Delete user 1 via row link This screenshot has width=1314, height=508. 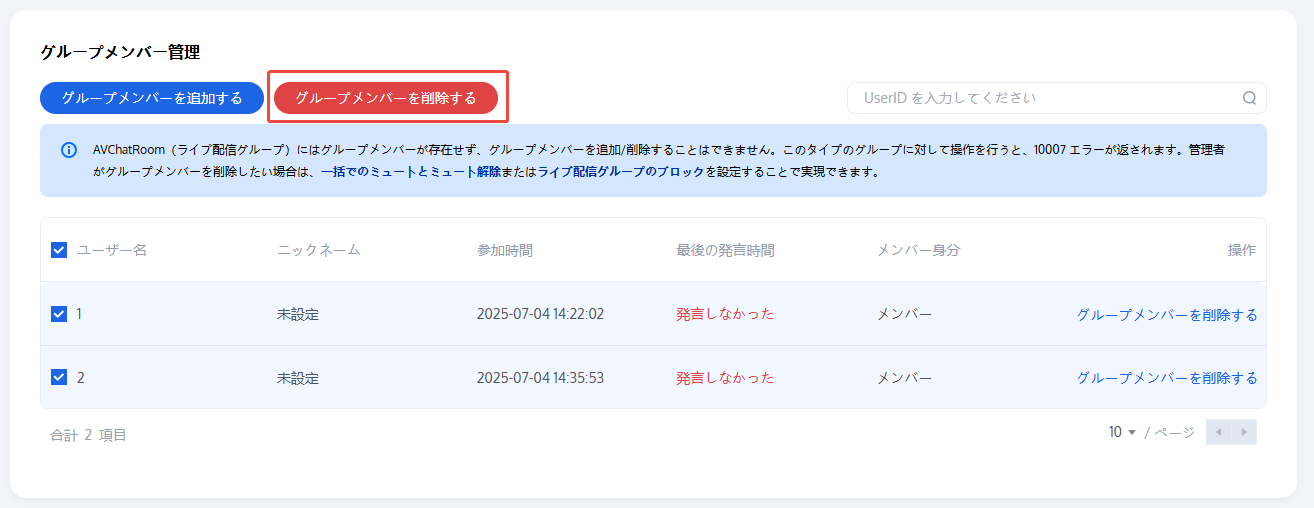(1167, 314)
